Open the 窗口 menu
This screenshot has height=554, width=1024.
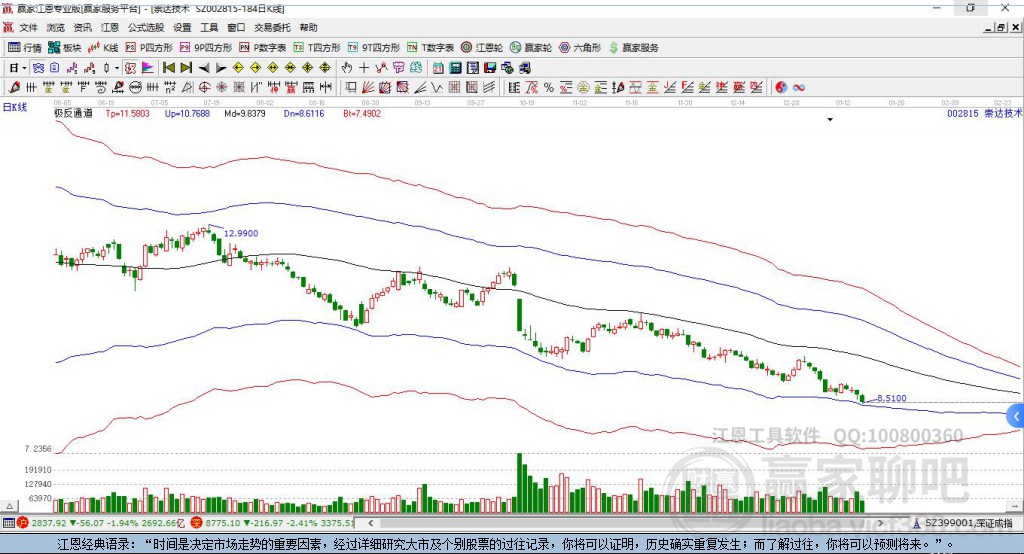[x=236, y=27]
